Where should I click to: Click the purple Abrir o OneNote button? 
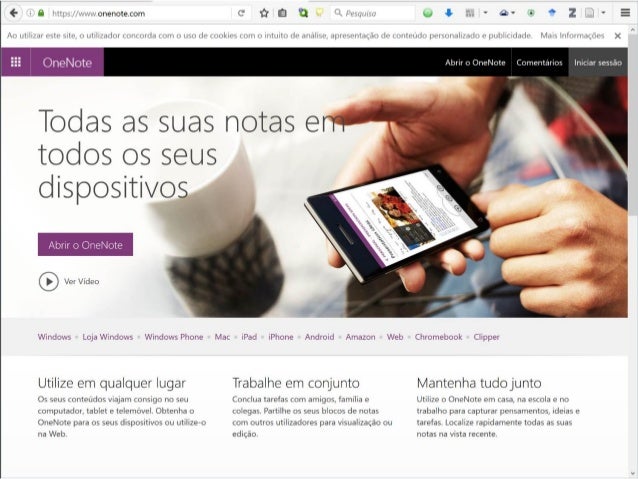(85, 245)
